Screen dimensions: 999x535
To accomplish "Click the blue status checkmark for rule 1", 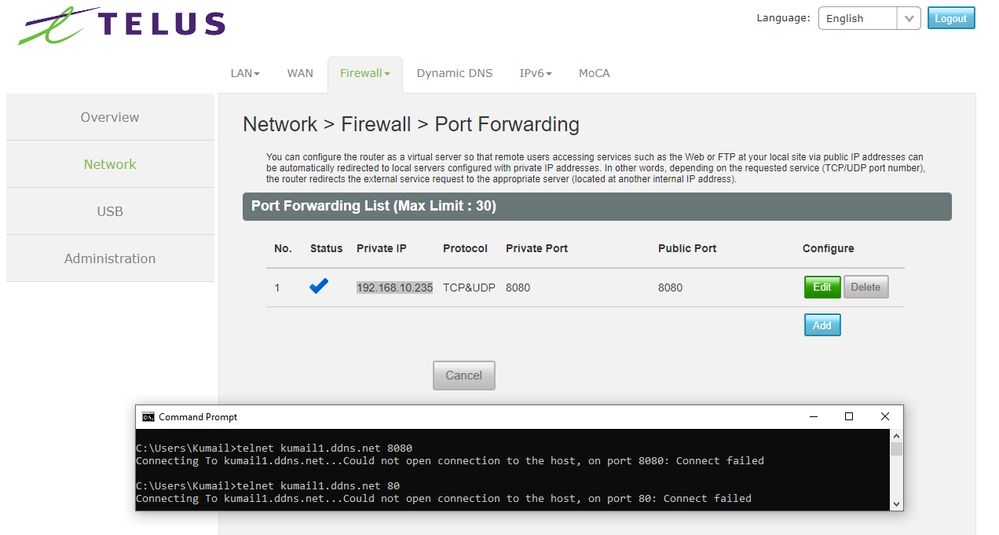I will point(319,287).
